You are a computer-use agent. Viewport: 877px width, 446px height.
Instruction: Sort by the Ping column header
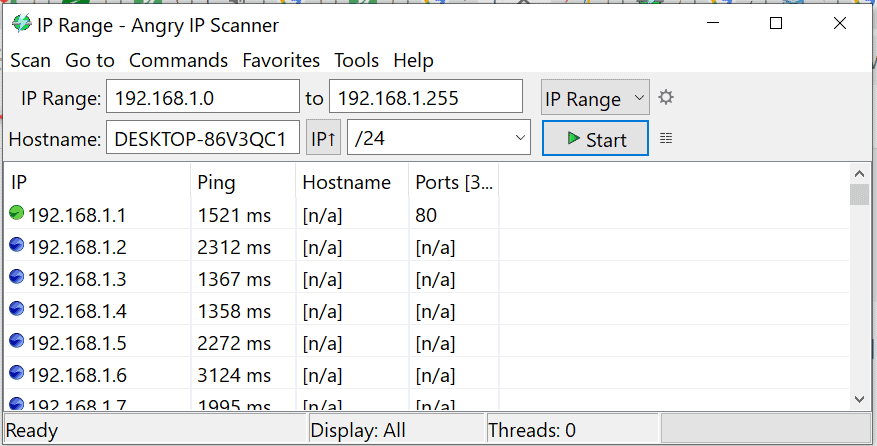[243, 182]
